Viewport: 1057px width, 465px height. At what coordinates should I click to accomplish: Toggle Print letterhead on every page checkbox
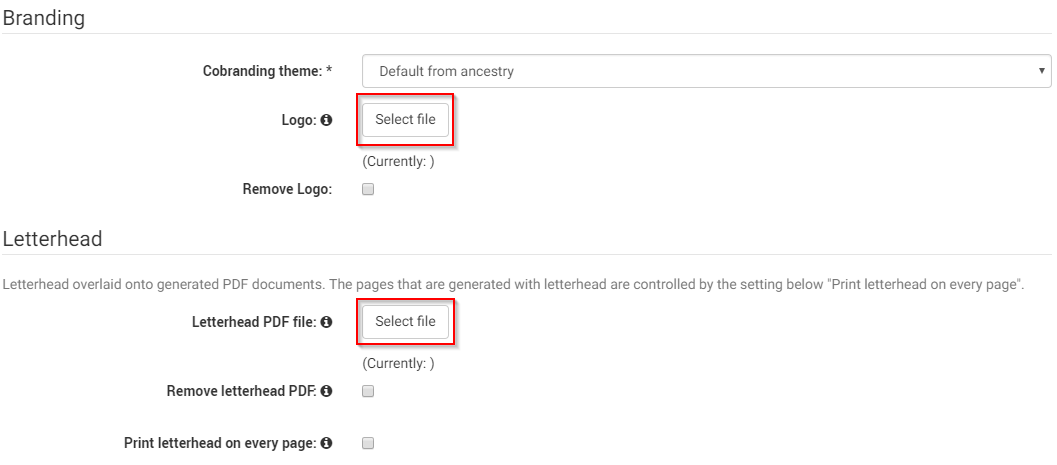(368, 443)
